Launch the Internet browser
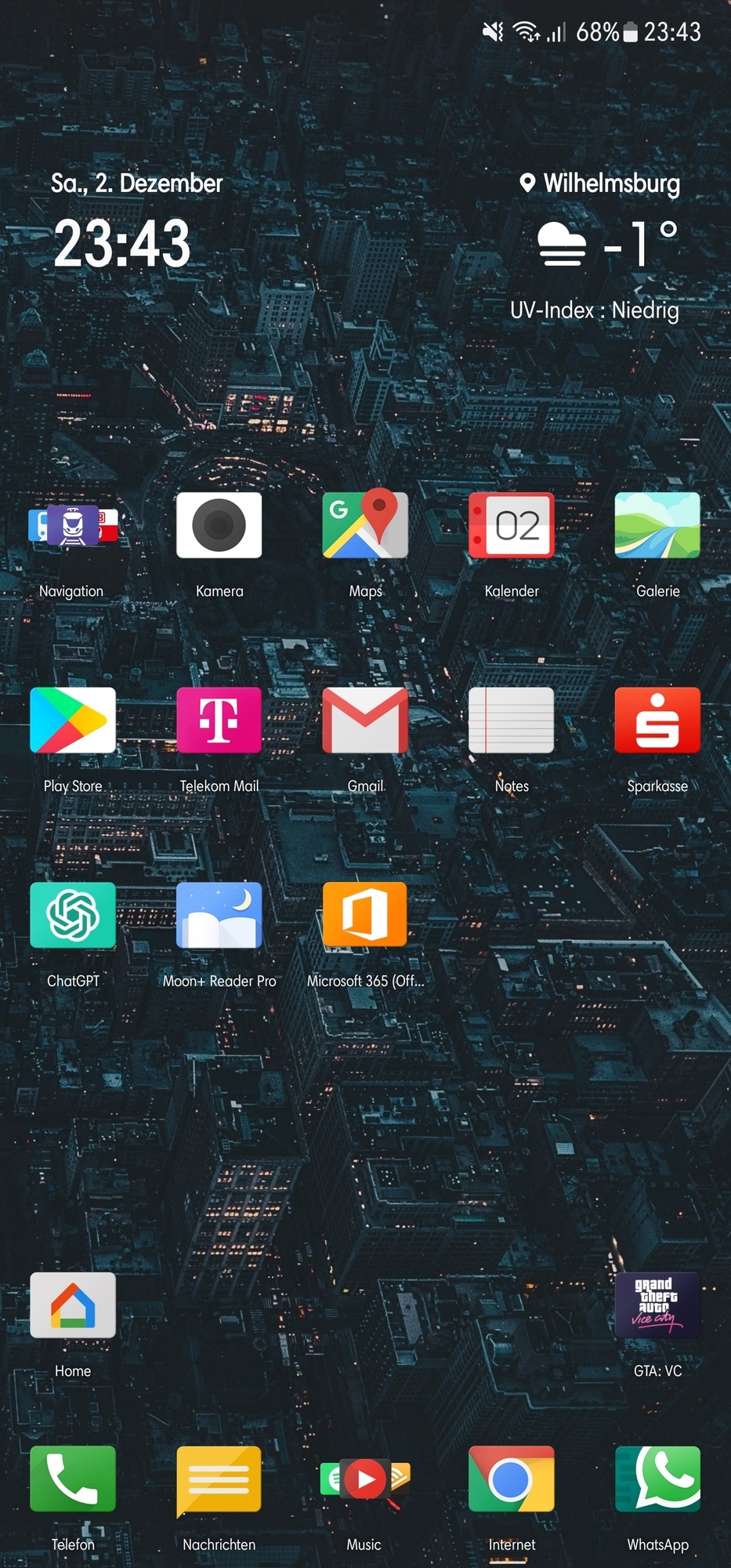This screenshot has width=731, height=1568. tap(512, 1479)
